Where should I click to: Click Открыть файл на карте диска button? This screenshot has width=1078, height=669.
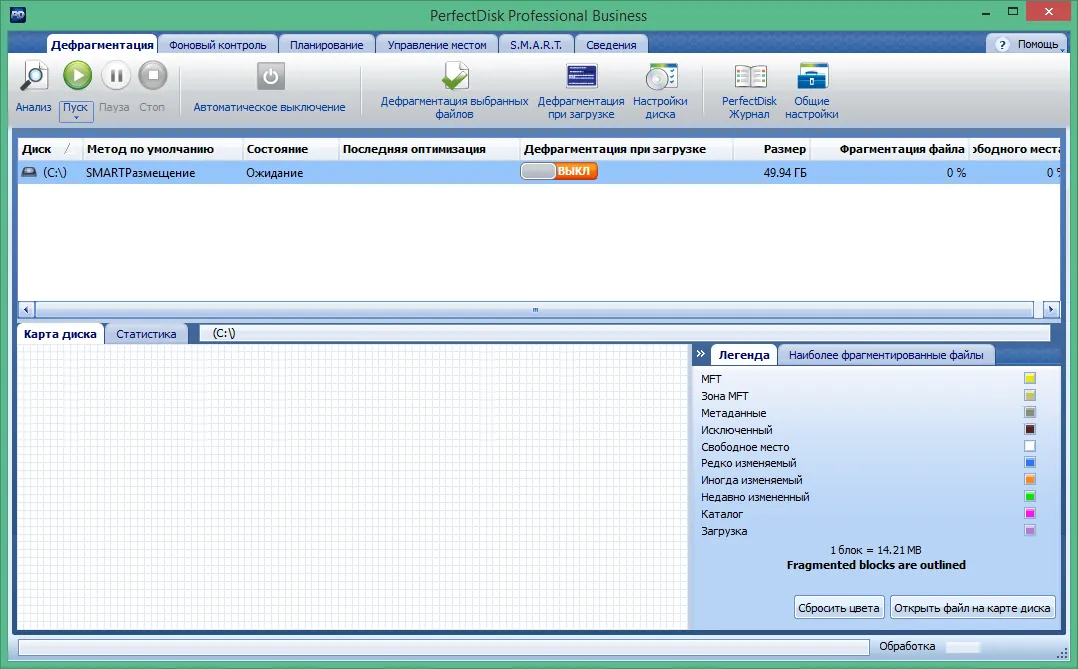[x=972, y=608]
